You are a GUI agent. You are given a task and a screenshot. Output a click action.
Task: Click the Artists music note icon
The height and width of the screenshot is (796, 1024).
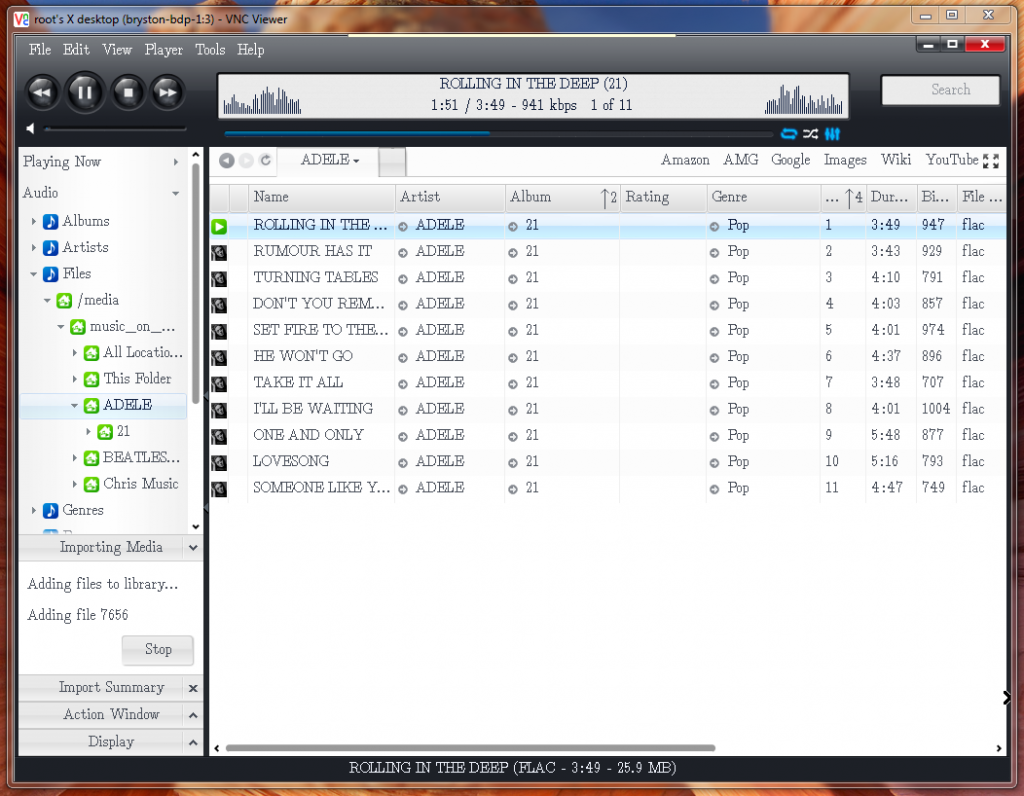tap(50, 247)
